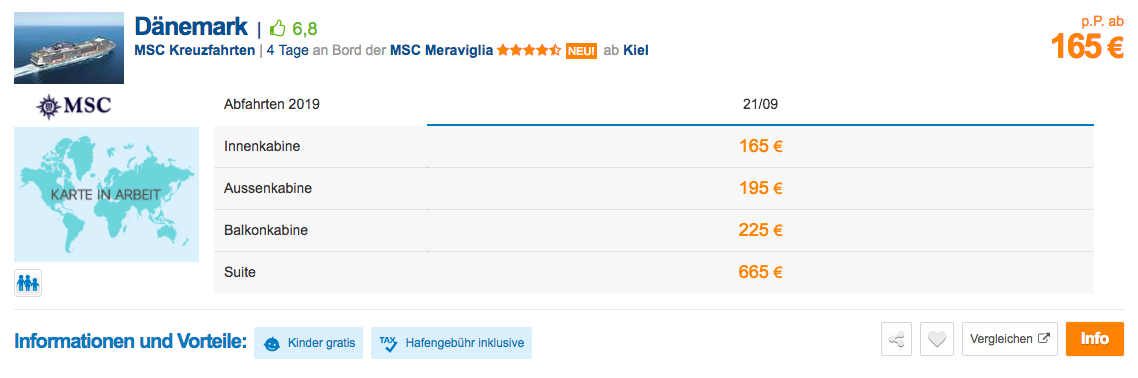Click the star rating of MSC Meraviglia
This screenshot has width=1138, height=378.
tap(529, 51)
